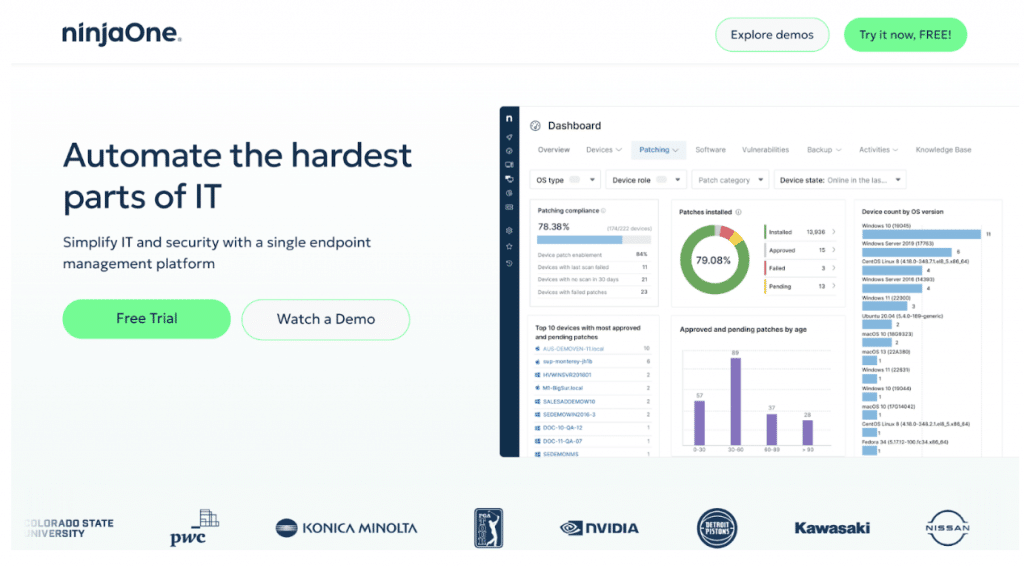The width and height of the screenshot is (1024, 567).
Task: Click the star favorites icon in the sidebar
Action: pos(509,246)
